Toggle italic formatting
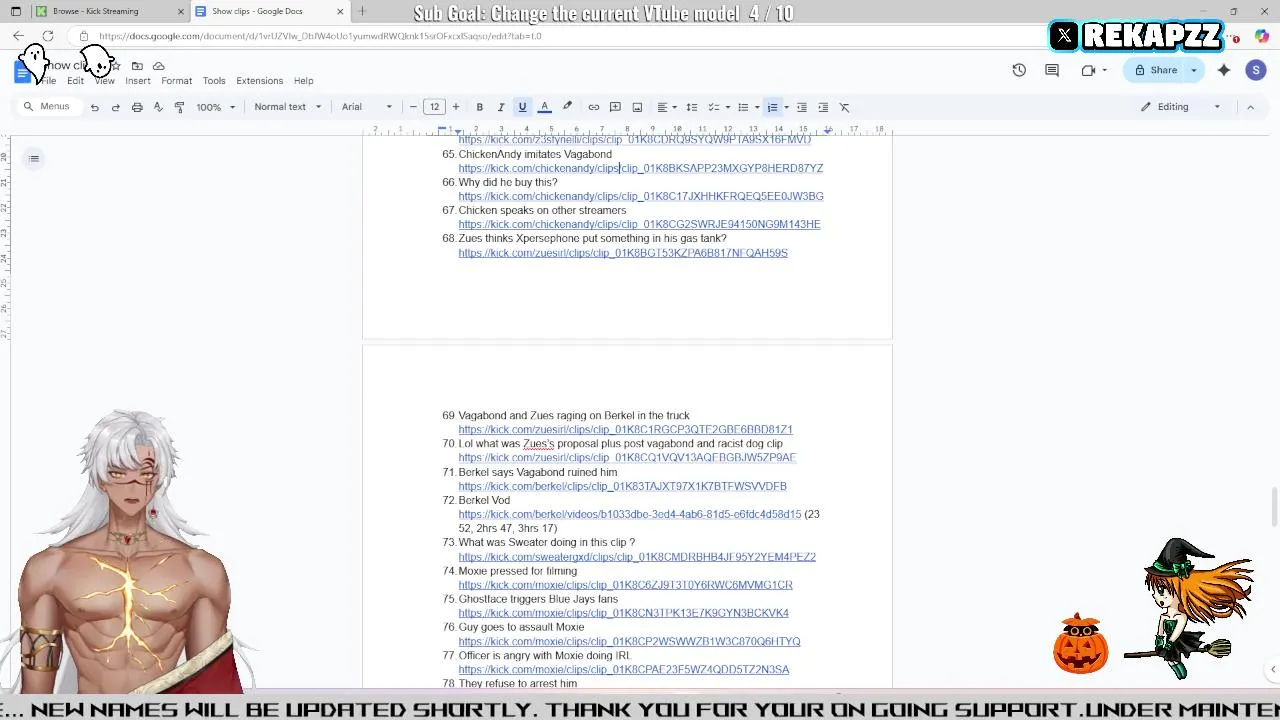 click(501, 107)
